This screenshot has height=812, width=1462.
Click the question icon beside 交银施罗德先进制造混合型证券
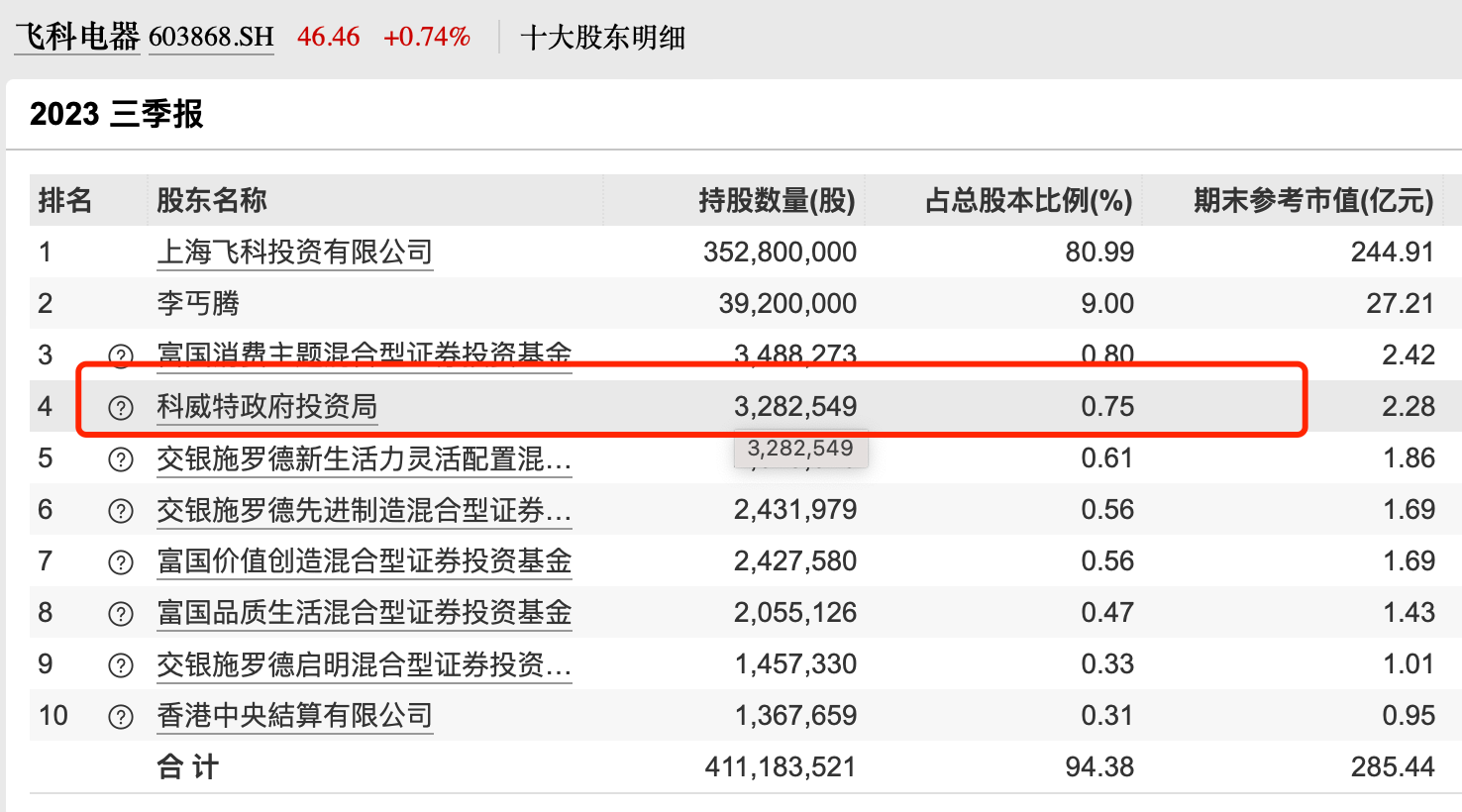pos(120,509)
